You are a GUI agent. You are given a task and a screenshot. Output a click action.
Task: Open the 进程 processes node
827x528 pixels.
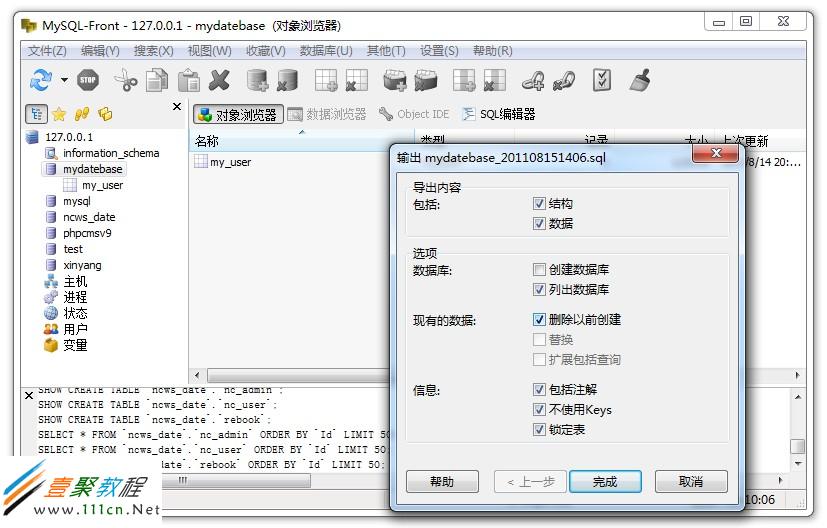pyautogui.click(x=75, y=297)
